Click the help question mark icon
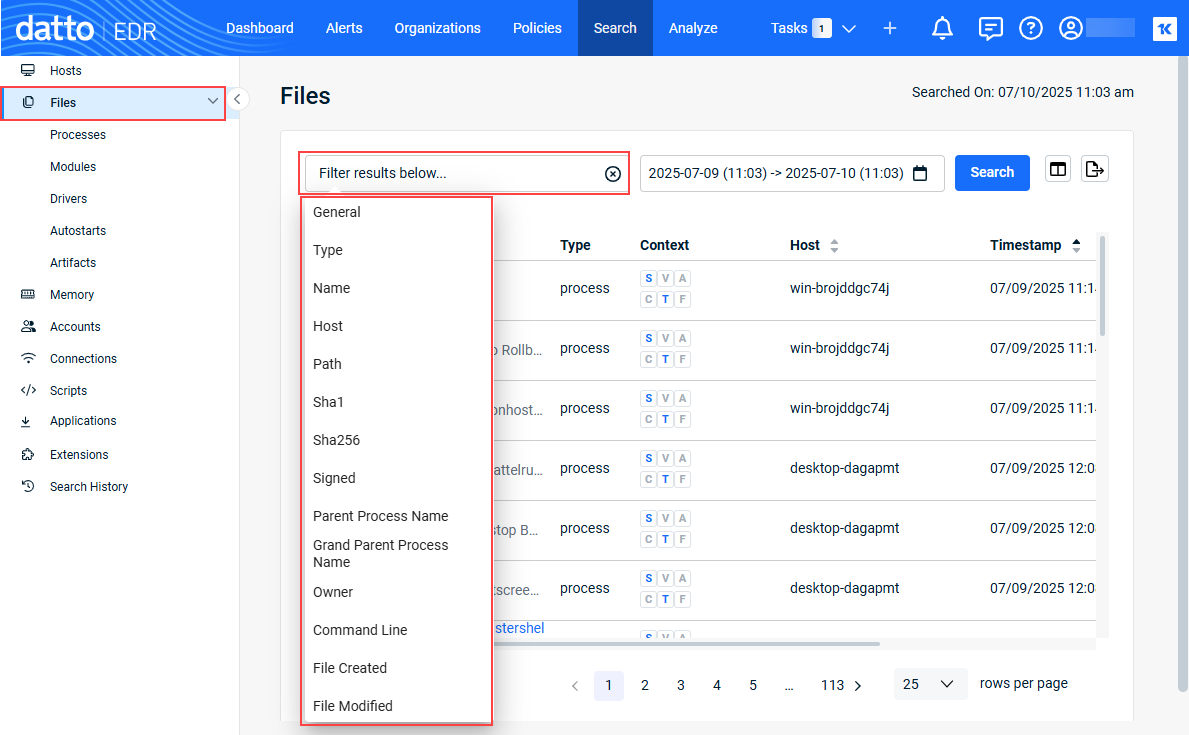The image size is (1189, 735). [x=1030, y=28]
